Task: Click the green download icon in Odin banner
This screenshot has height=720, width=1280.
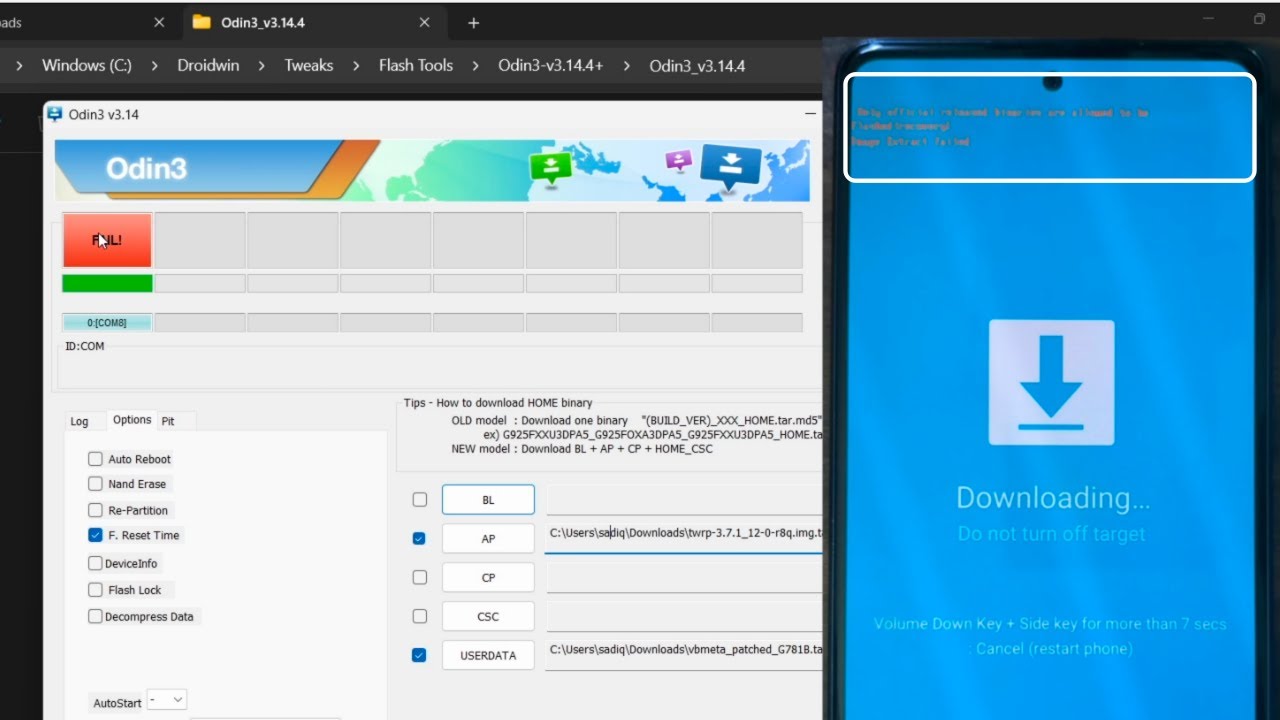Action: point(550,168)
